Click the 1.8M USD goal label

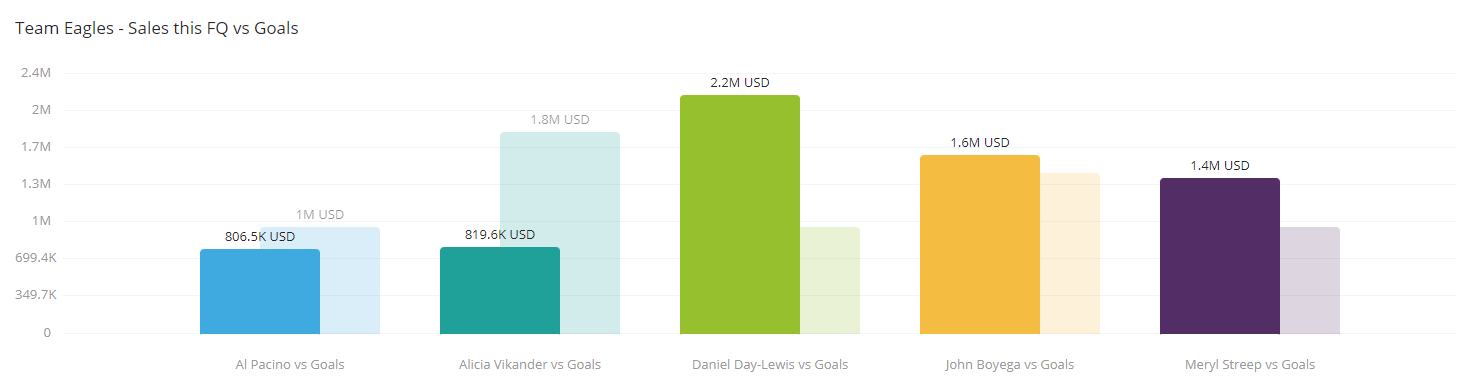560,120
